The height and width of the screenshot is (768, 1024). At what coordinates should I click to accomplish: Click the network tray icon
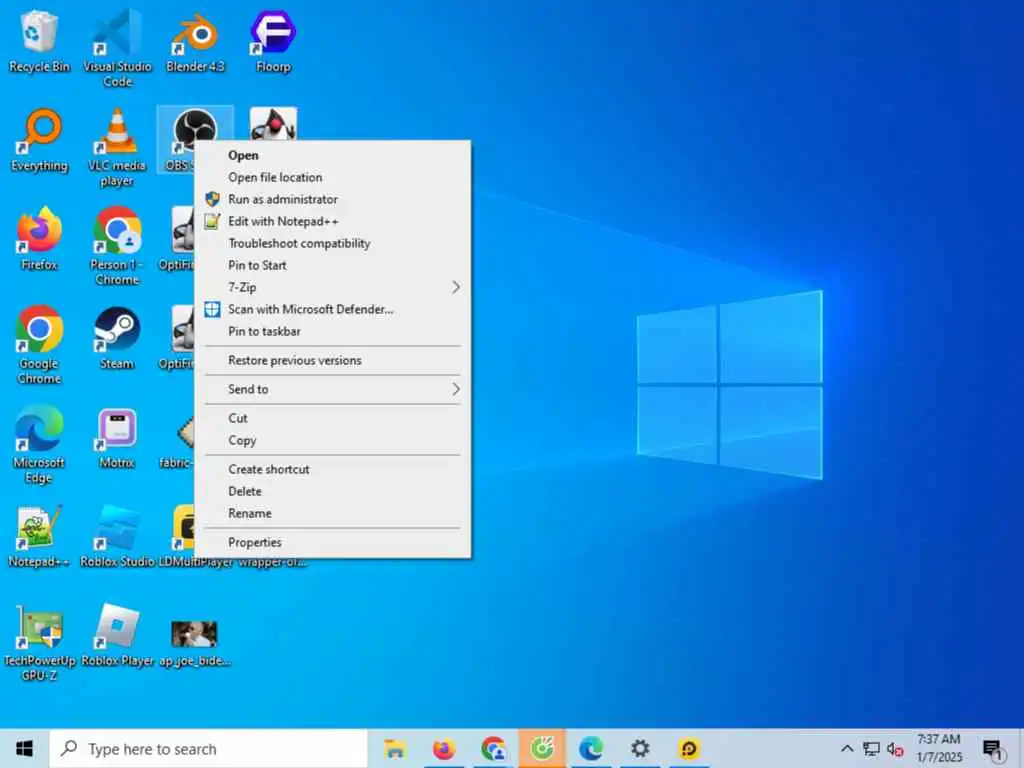tap(871, 748)
